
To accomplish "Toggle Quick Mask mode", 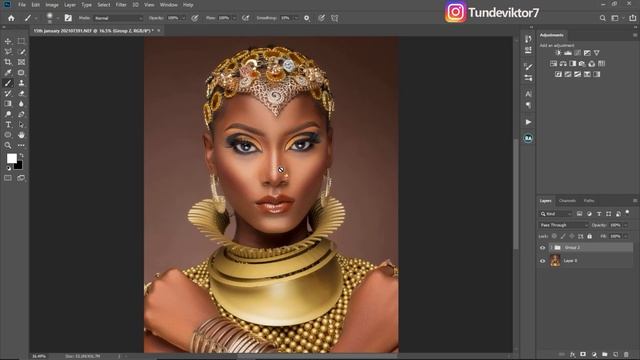I will coord(8,178).
